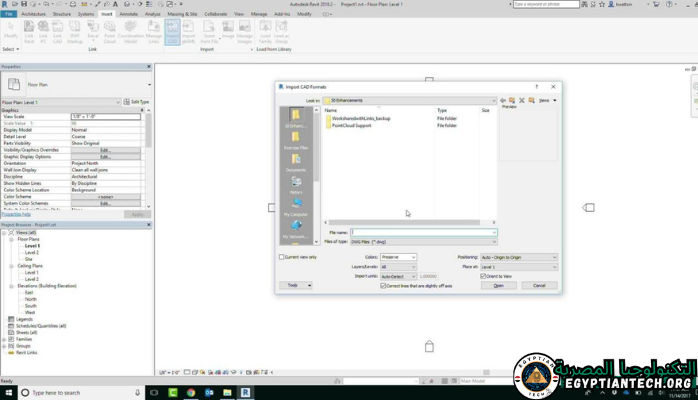Click the Manage Links ribbon icon

[x=154, y=32]
